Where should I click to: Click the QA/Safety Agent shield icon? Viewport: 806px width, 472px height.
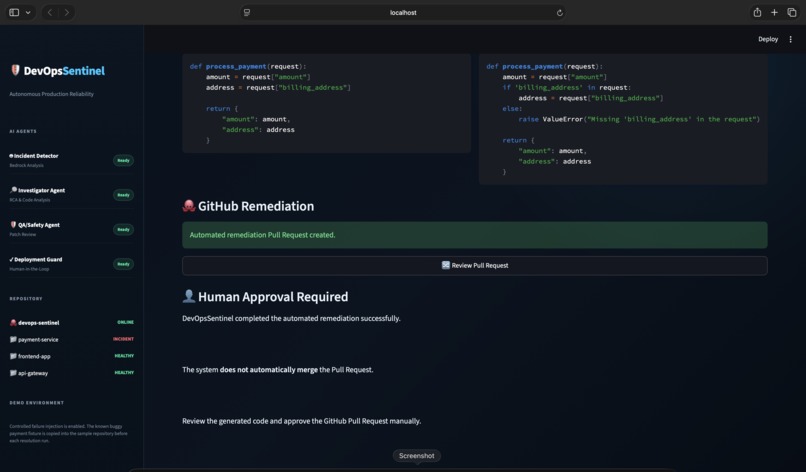pyautogui.click(x=13, y=224)
